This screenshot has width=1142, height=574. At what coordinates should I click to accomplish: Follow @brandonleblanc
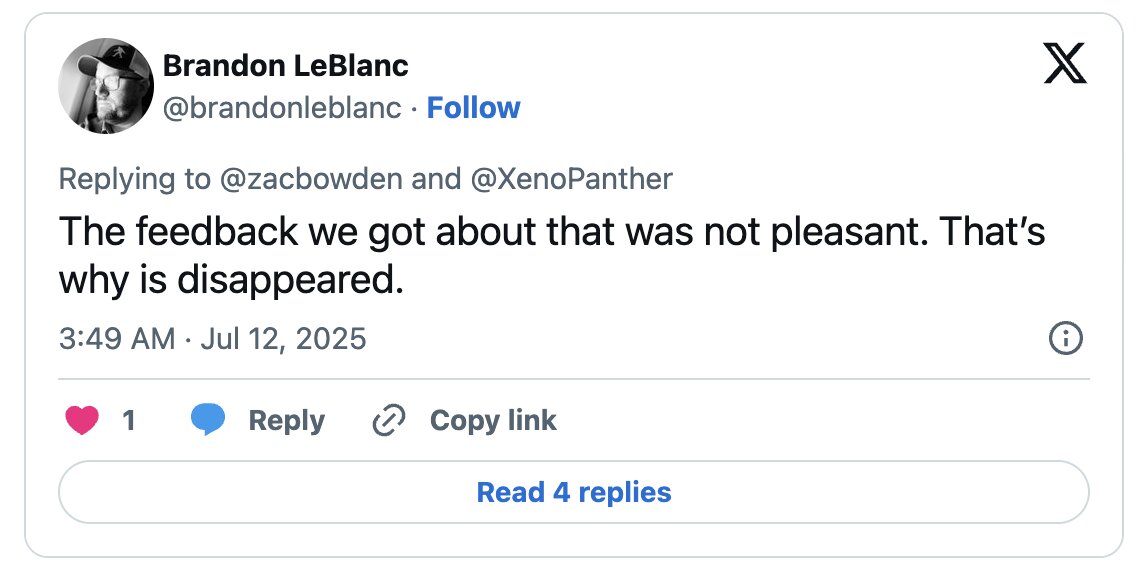pyautogui.click(x=473, y=108)
